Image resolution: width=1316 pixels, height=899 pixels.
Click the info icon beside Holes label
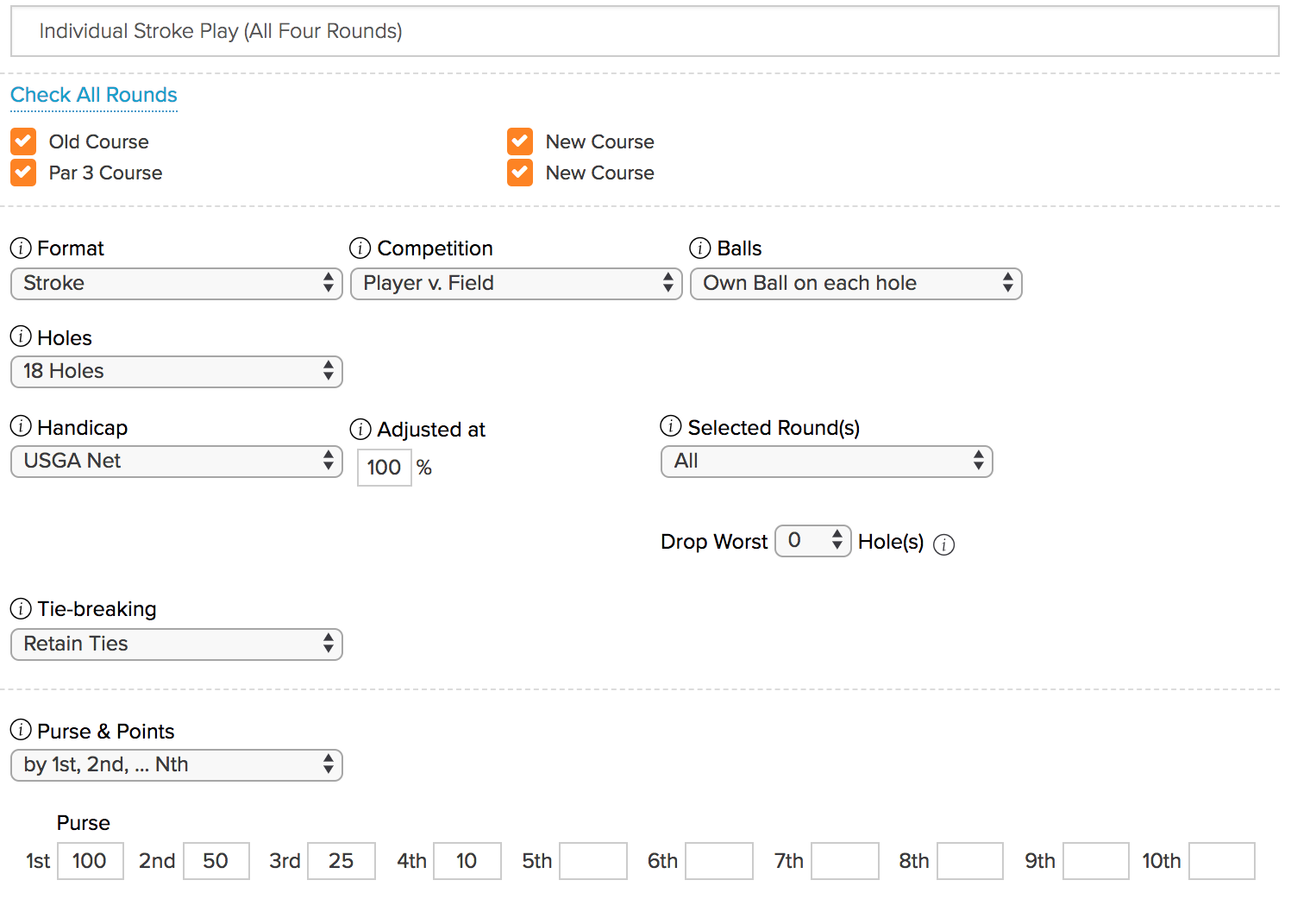pos(21,336)
